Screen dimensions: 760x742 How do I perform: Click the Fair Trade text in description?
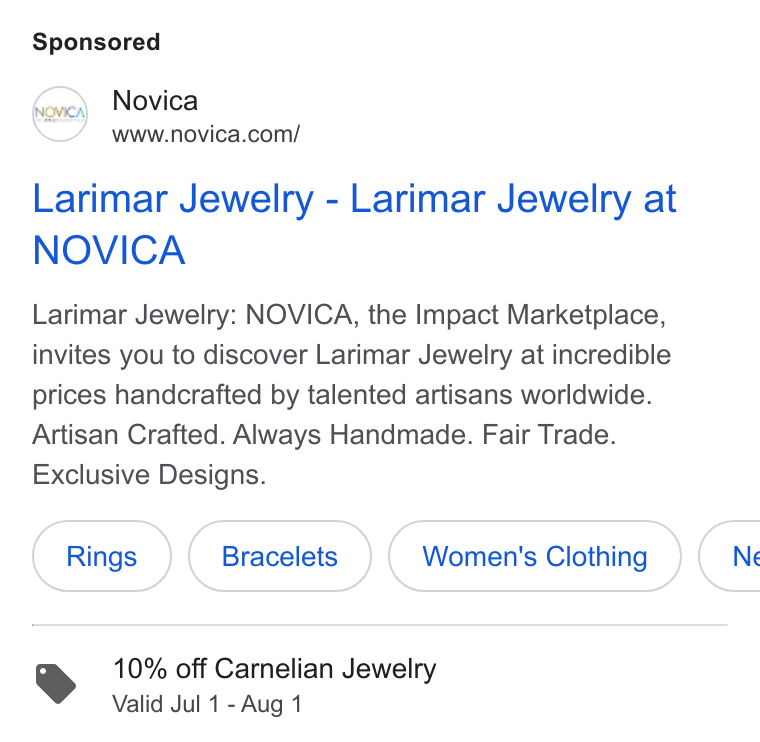[549, 435]
